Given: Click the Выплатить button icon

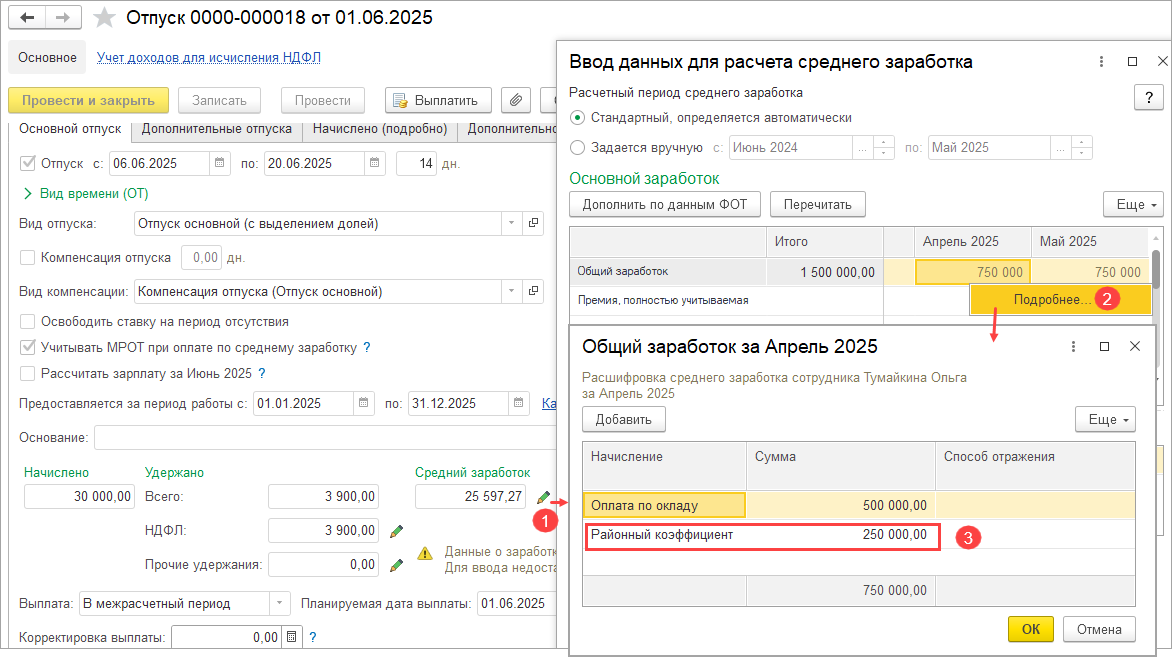Looking at the screenshot, I should tap(400, 100).
